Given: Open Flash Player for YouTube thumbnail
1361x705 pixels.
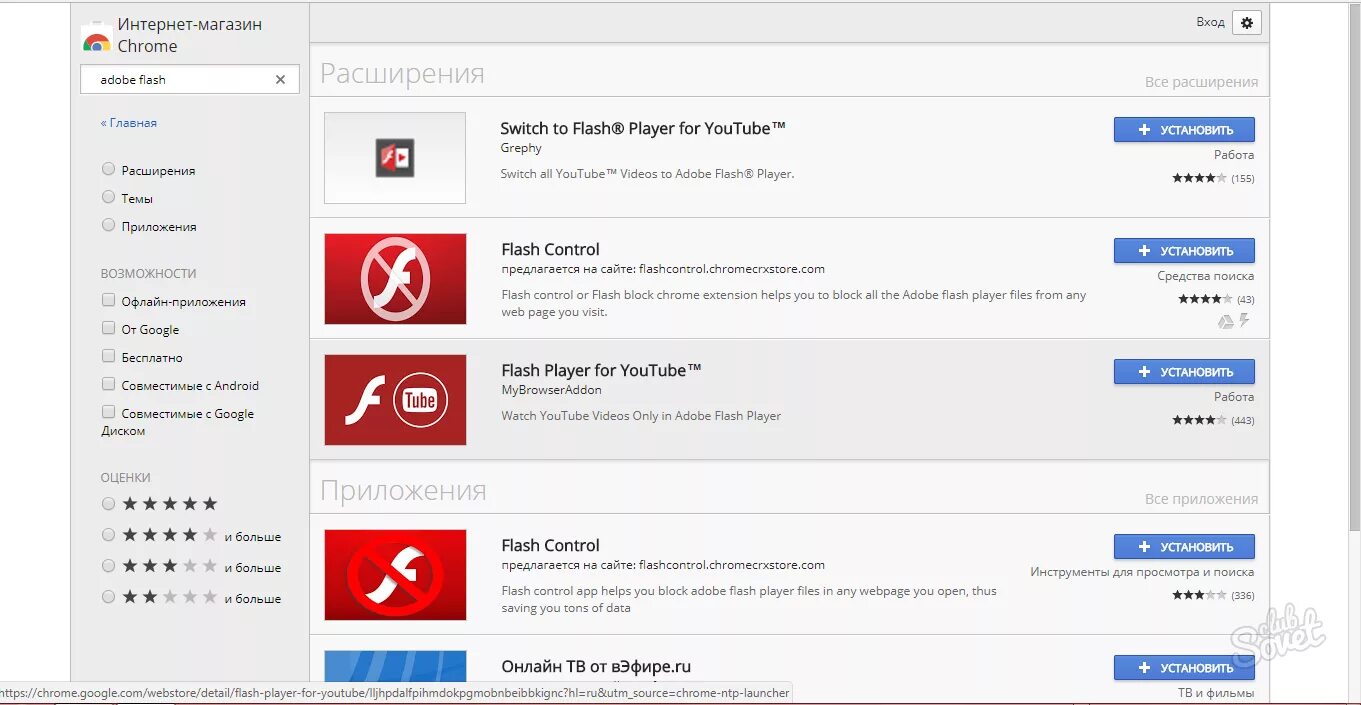Looking at the screenshot, I should click(395, 400).
